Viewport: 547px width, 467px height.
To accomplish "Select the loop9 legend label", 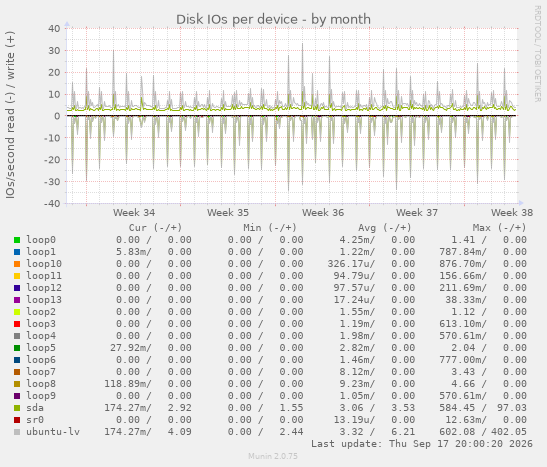I will tap(41, 396).
